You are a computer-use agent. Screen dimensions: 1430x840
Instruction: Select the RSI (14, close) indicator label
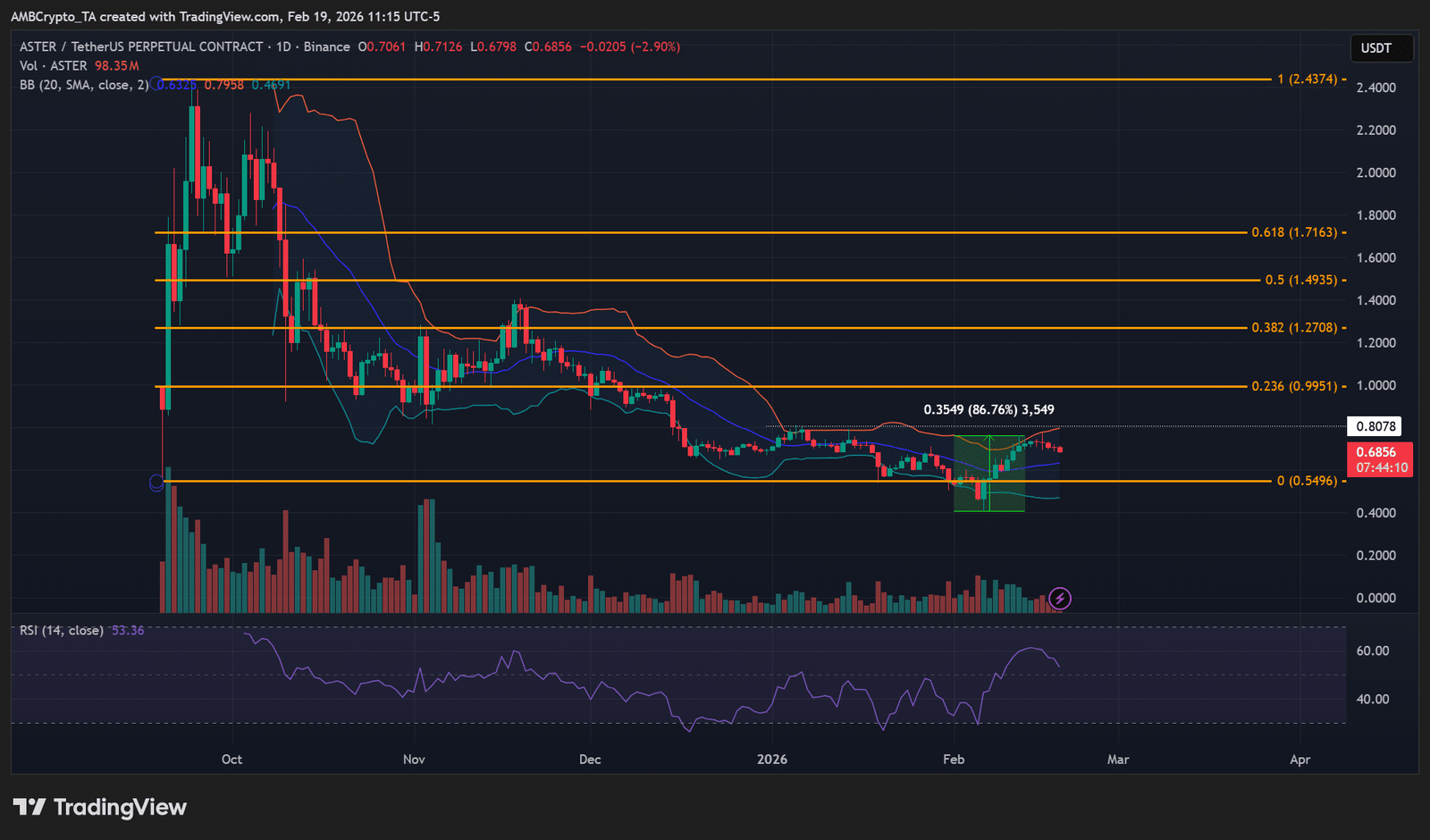pyautogui.click(x=62, y=631)
